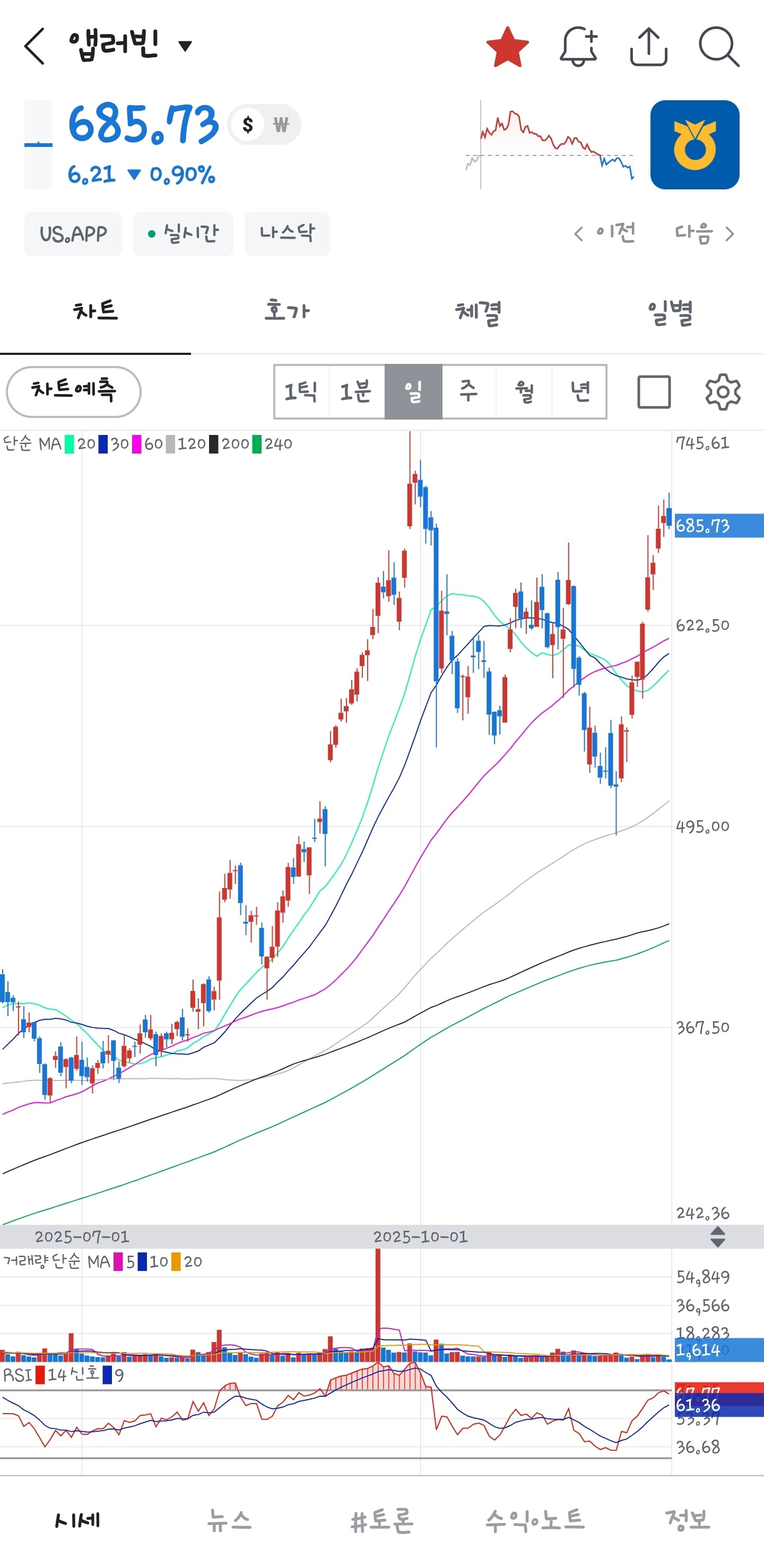Image resolution: width=764 pixels, height=1568 pixels.
Task: Click the 495.00 price axis label
Action: [x=702, y=826]
